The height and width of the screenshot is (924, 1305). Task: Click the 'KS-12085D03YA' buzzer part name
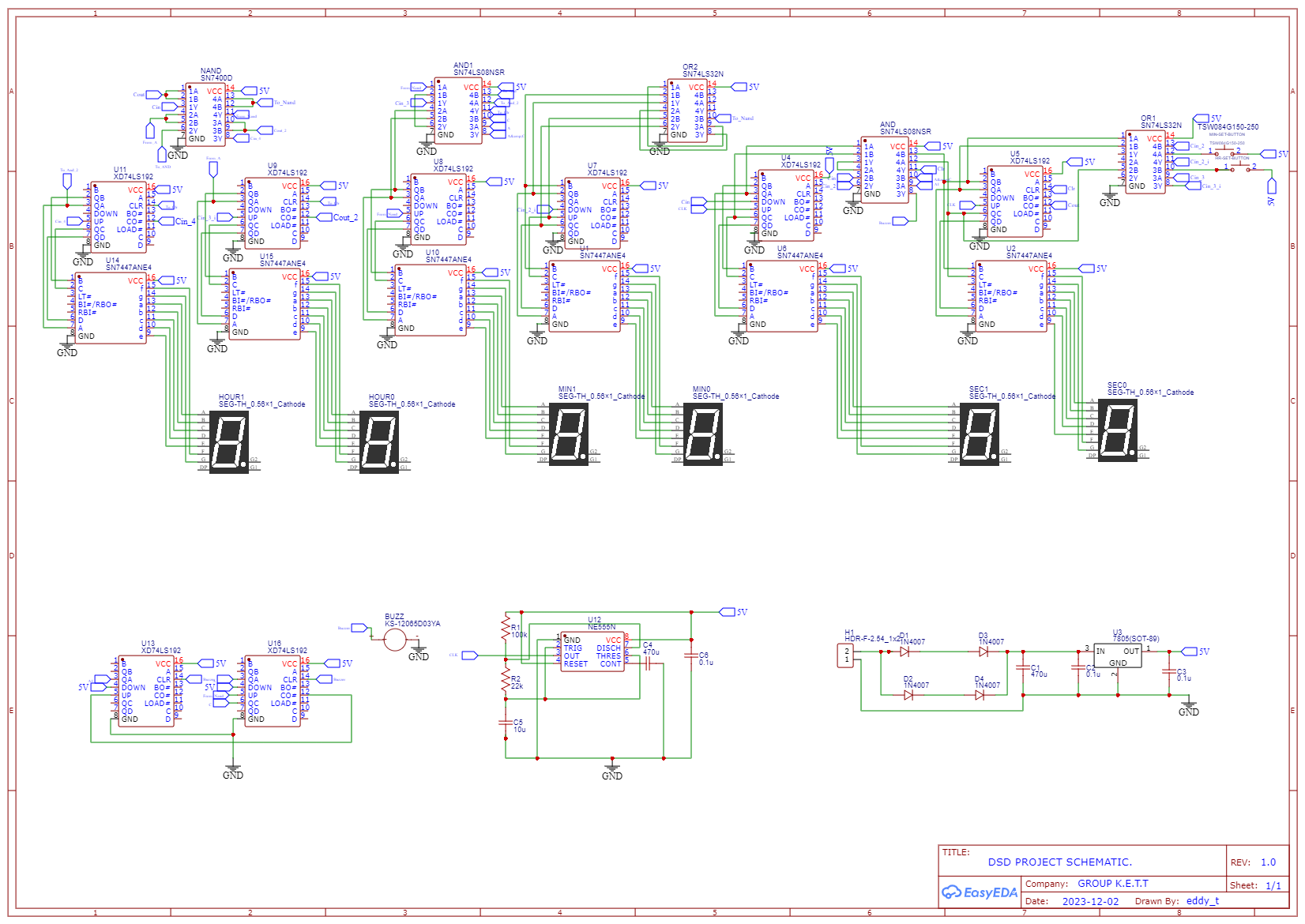coord(412,623)
